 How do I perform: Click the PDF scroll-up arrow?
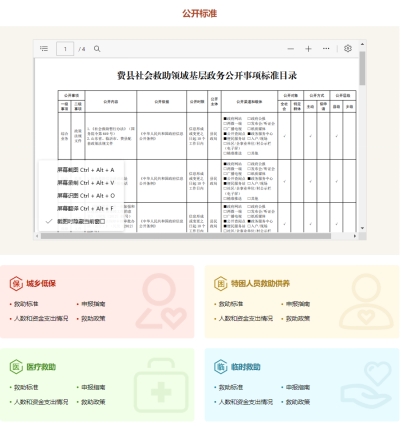coord(362,44)
